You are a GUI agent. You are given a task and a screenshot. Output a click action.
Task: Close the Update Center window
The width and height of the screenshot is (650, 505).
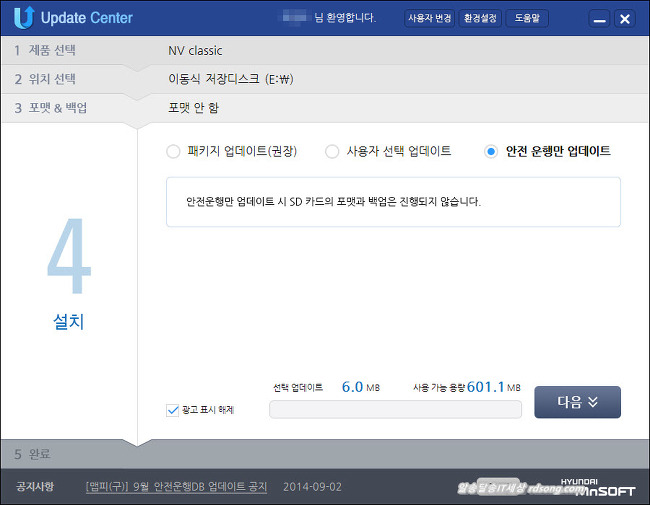click(624, 18)
